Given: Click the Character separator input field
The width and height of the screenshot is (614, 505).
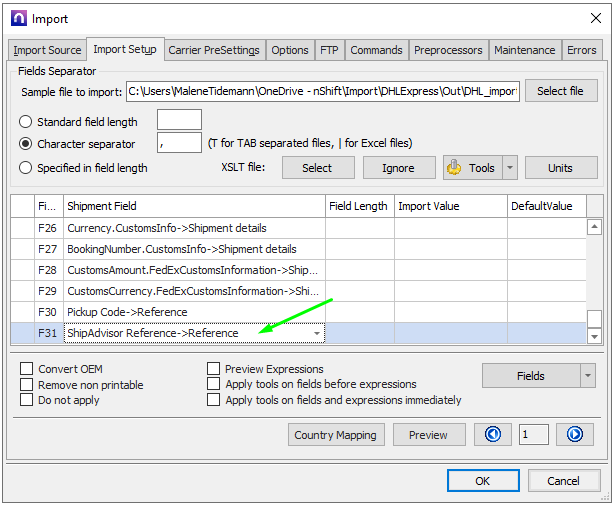Looking at the screenshot, I should (179, 143).
